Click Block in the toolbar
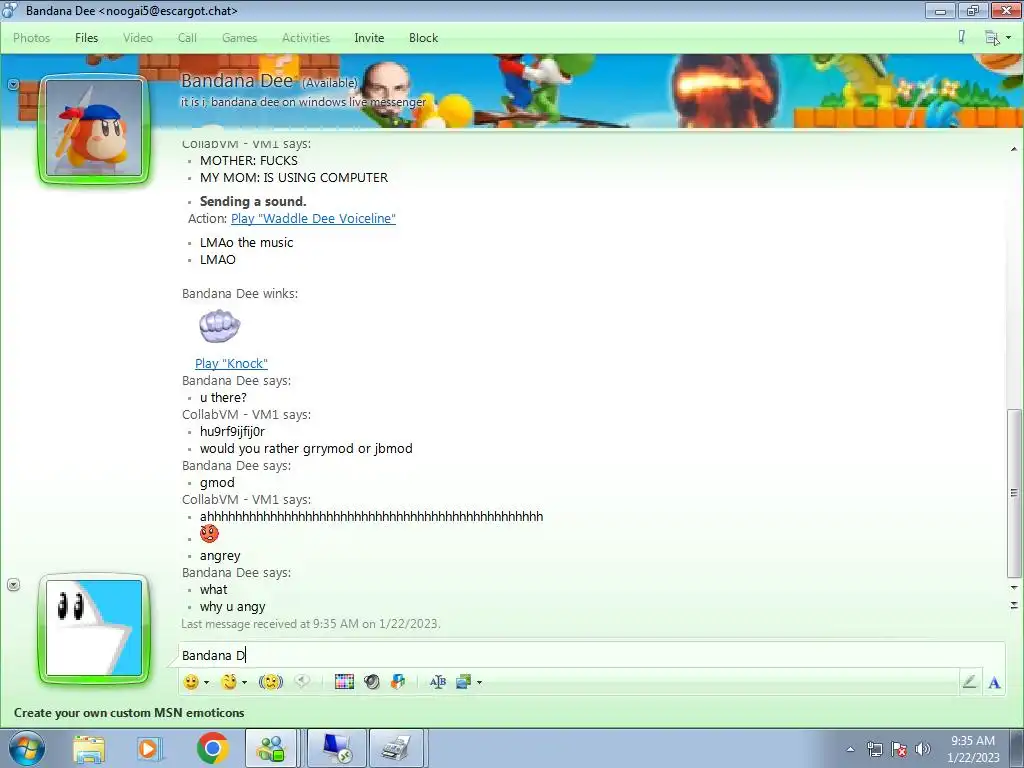This screenshot has height=768, width=1024. [423, 38]
